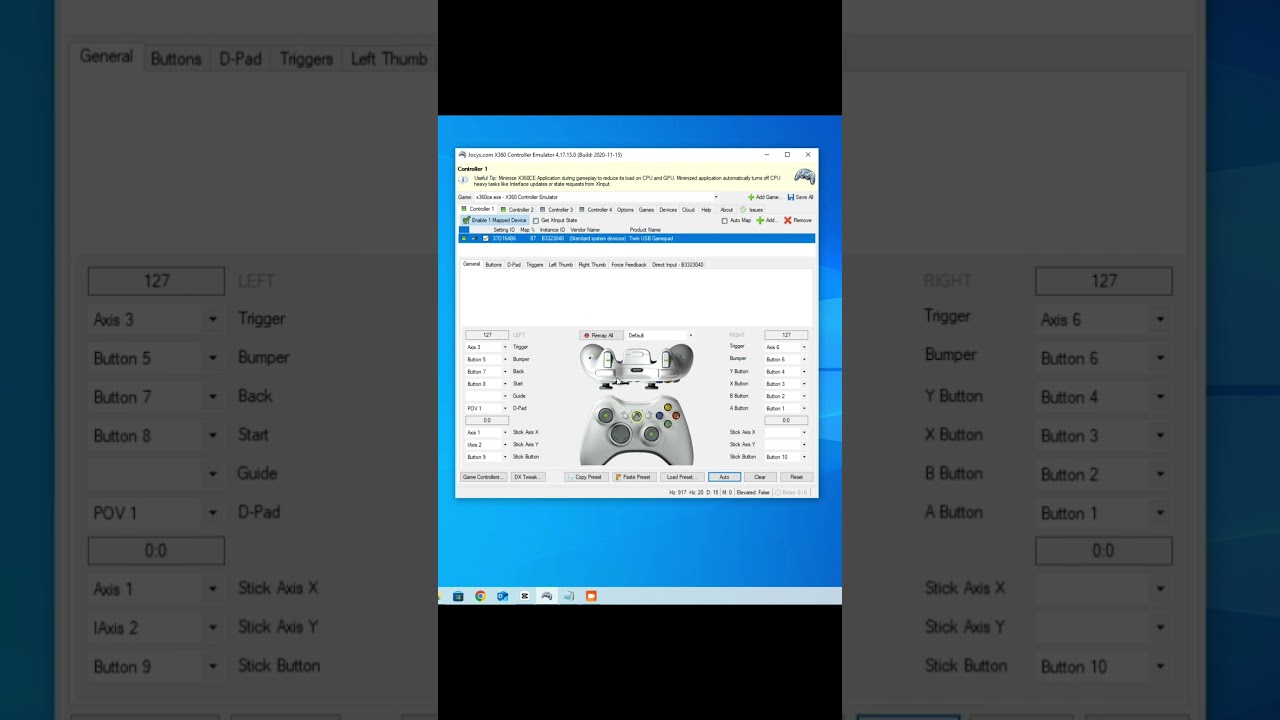The height and width of the screenshot is (720, 1280).
Task: Open the CapCut taskbar icon
Action: click(524, 596)
